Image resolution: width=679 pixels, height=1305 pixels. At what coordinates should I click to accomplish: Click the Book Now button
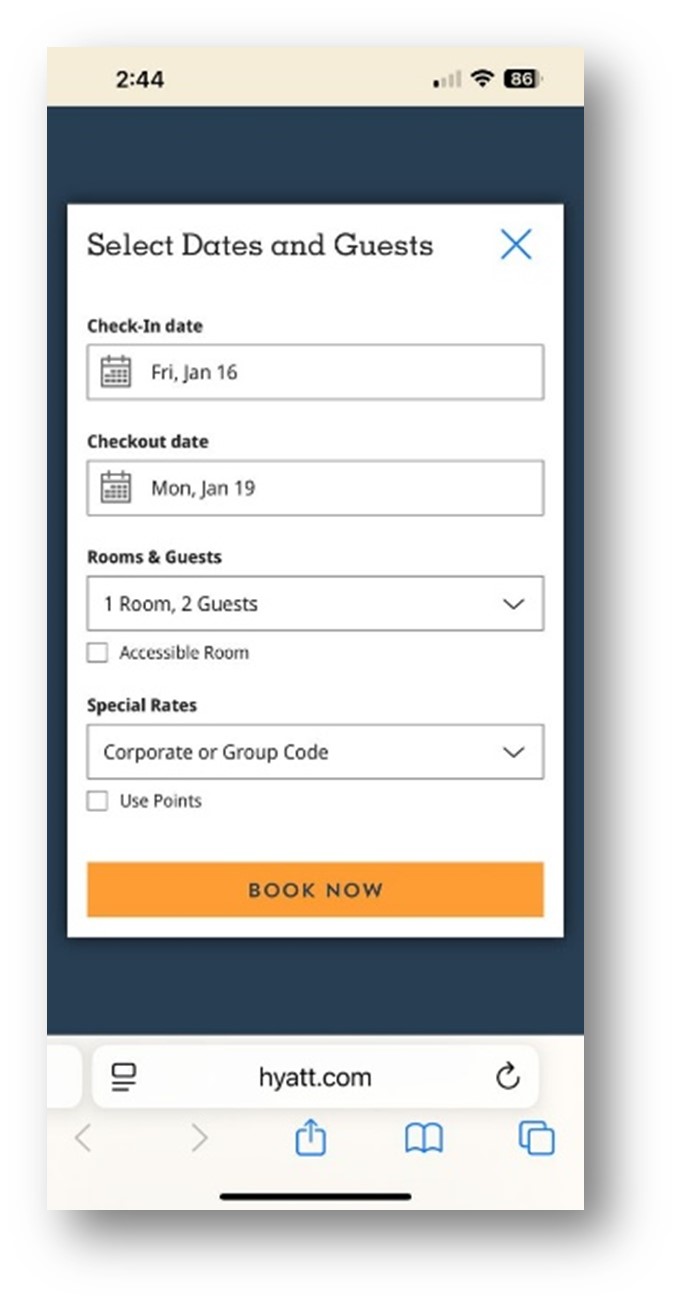315,890
